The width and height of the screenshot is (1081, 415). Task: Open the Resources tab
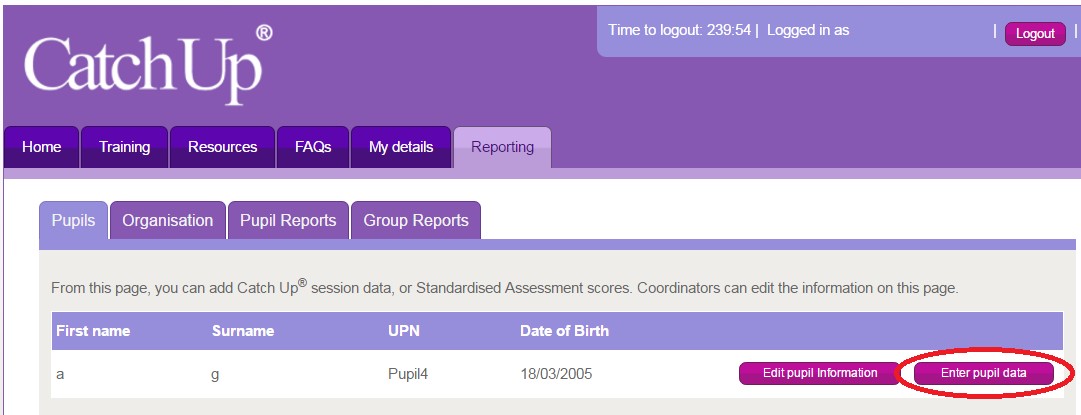click(x=223, y=147)
